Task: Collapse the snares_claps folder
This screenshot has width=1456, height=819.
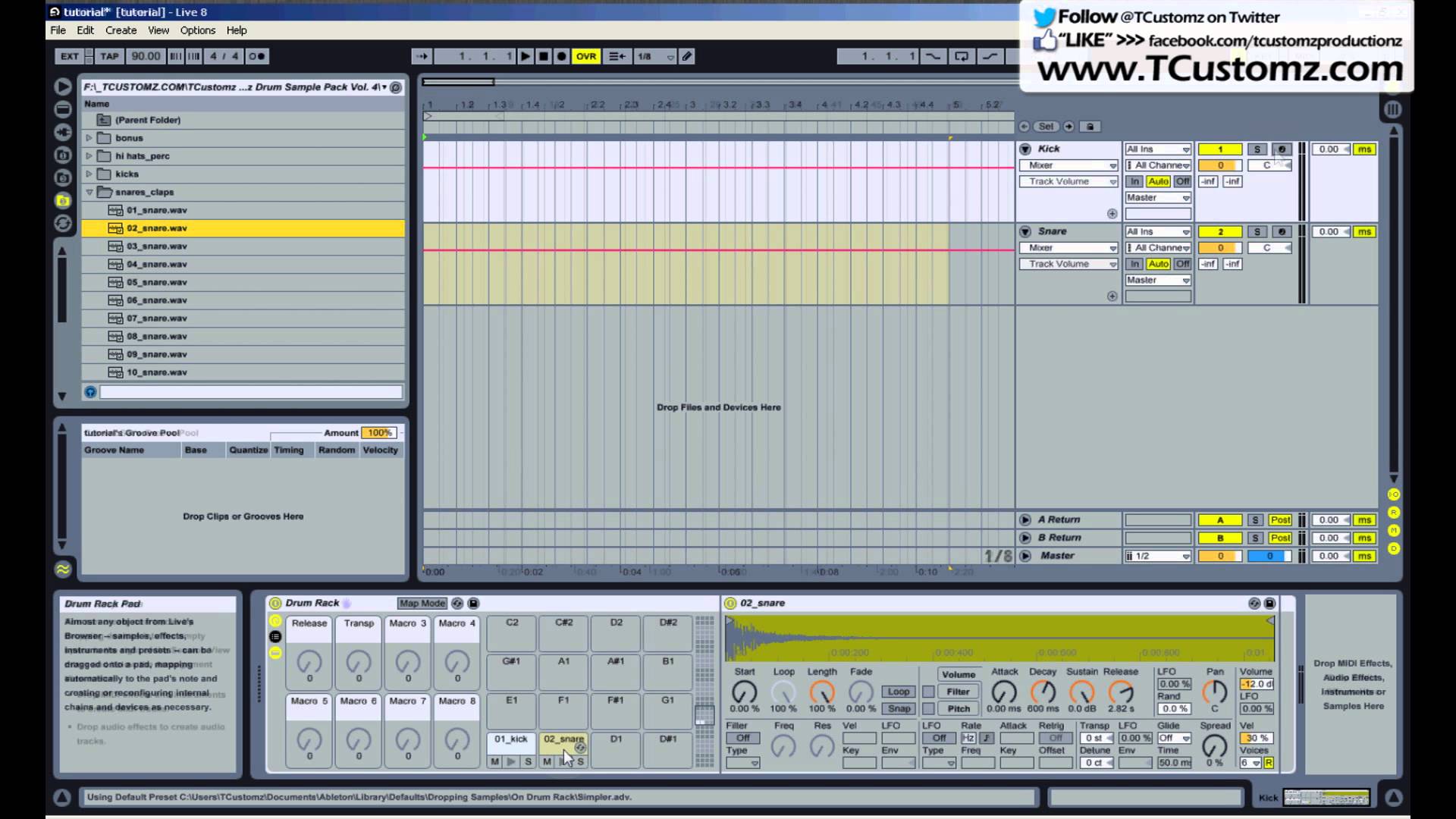Action: [89, 192]
